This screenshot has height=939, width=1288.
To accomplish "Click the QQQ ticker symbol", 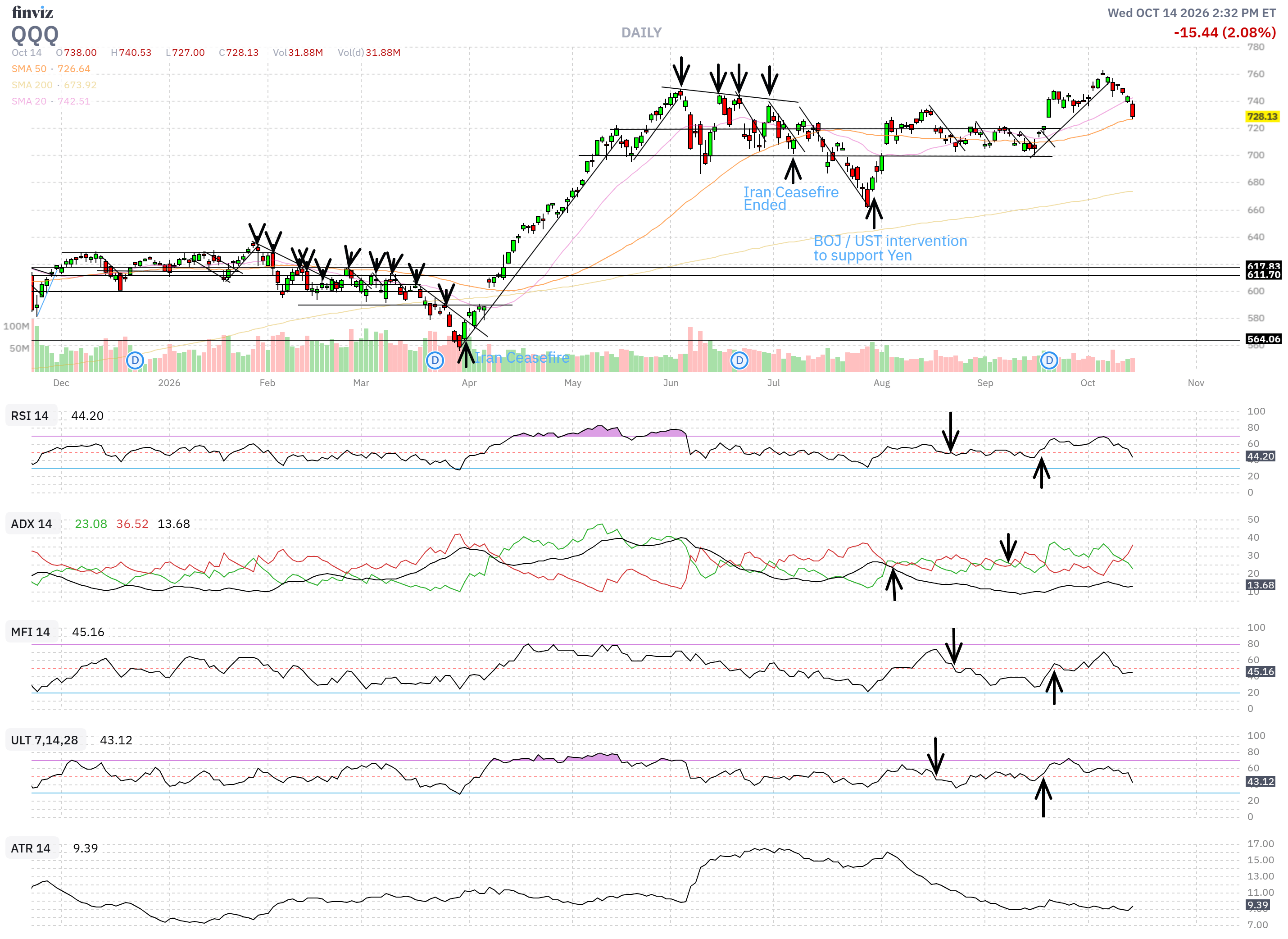I will coord(35,34).
